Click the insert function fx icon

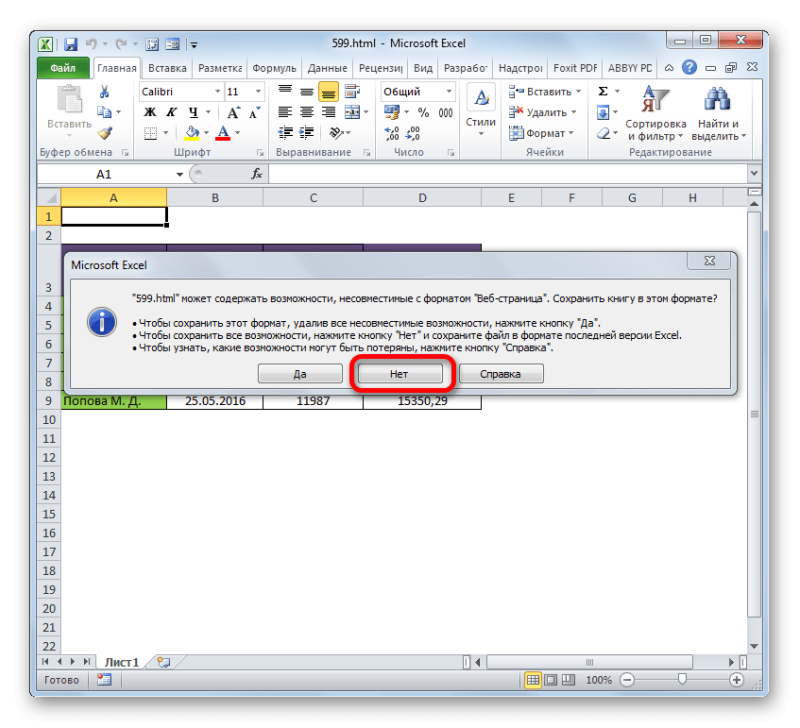point(257,174)
